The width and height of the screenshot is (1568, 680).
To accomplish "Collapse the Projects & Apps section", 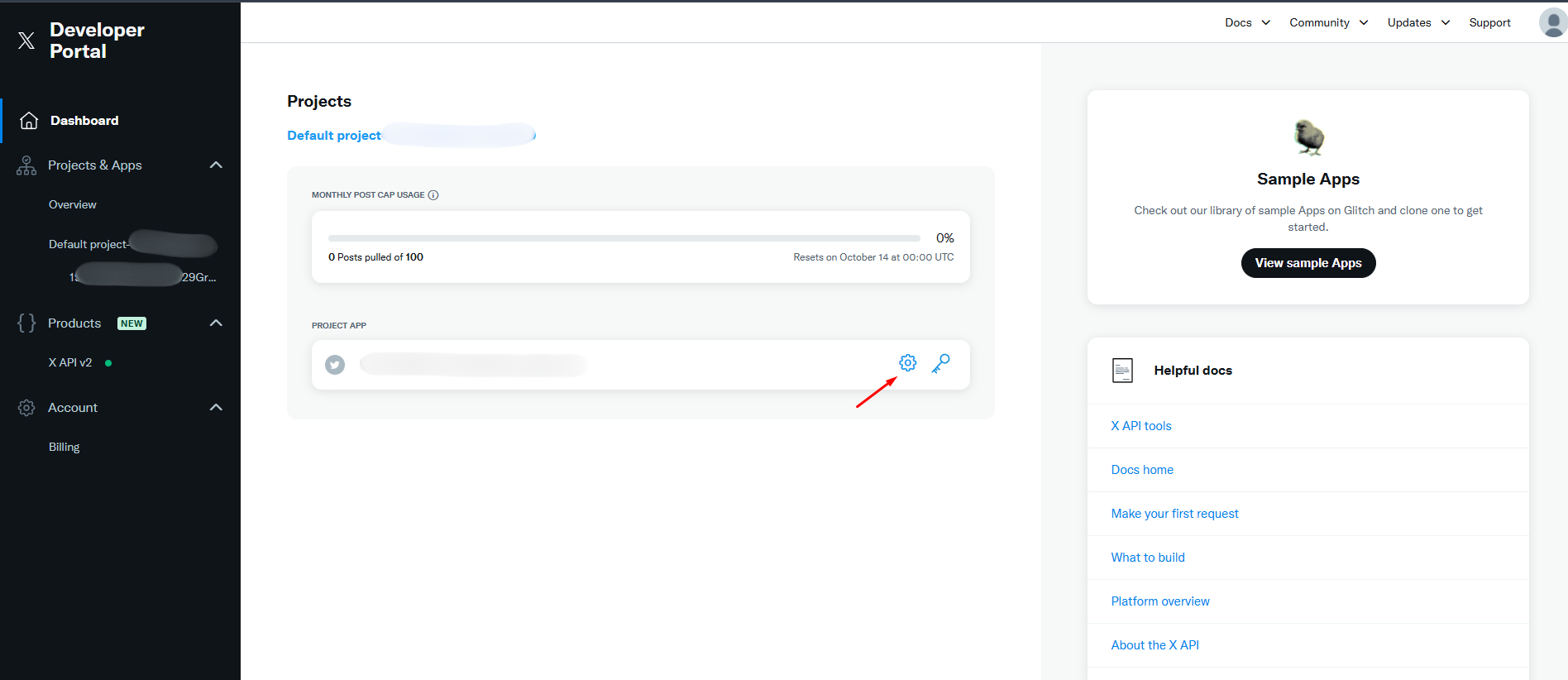I will pyautogui.click(x=216, y=165).
